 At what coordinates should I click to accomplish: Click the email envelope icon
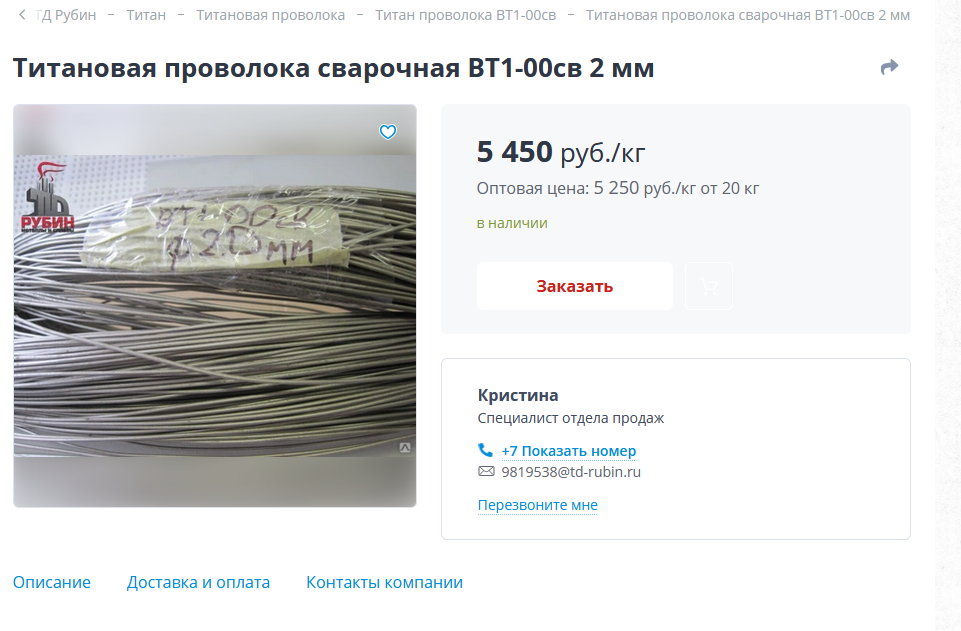[x=486, y=471]
